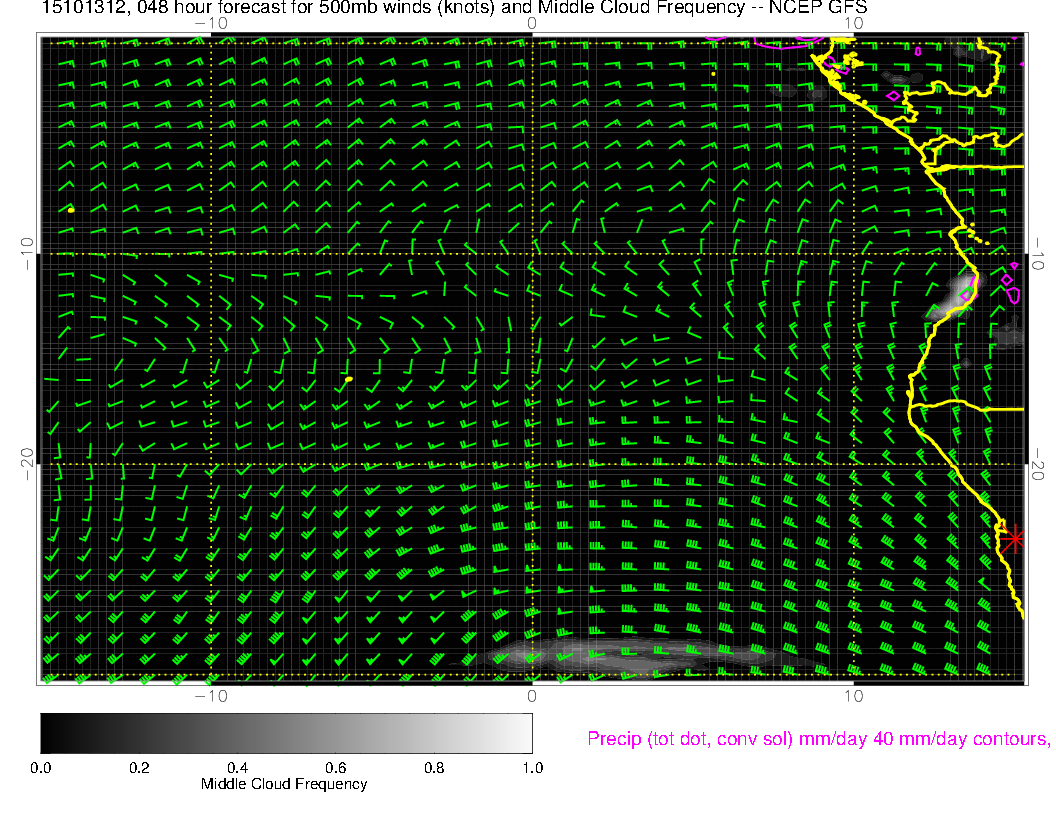
Task: Click the yellow island dot near the left map edge
Action: pyautogui.click(x=71, y=210)
